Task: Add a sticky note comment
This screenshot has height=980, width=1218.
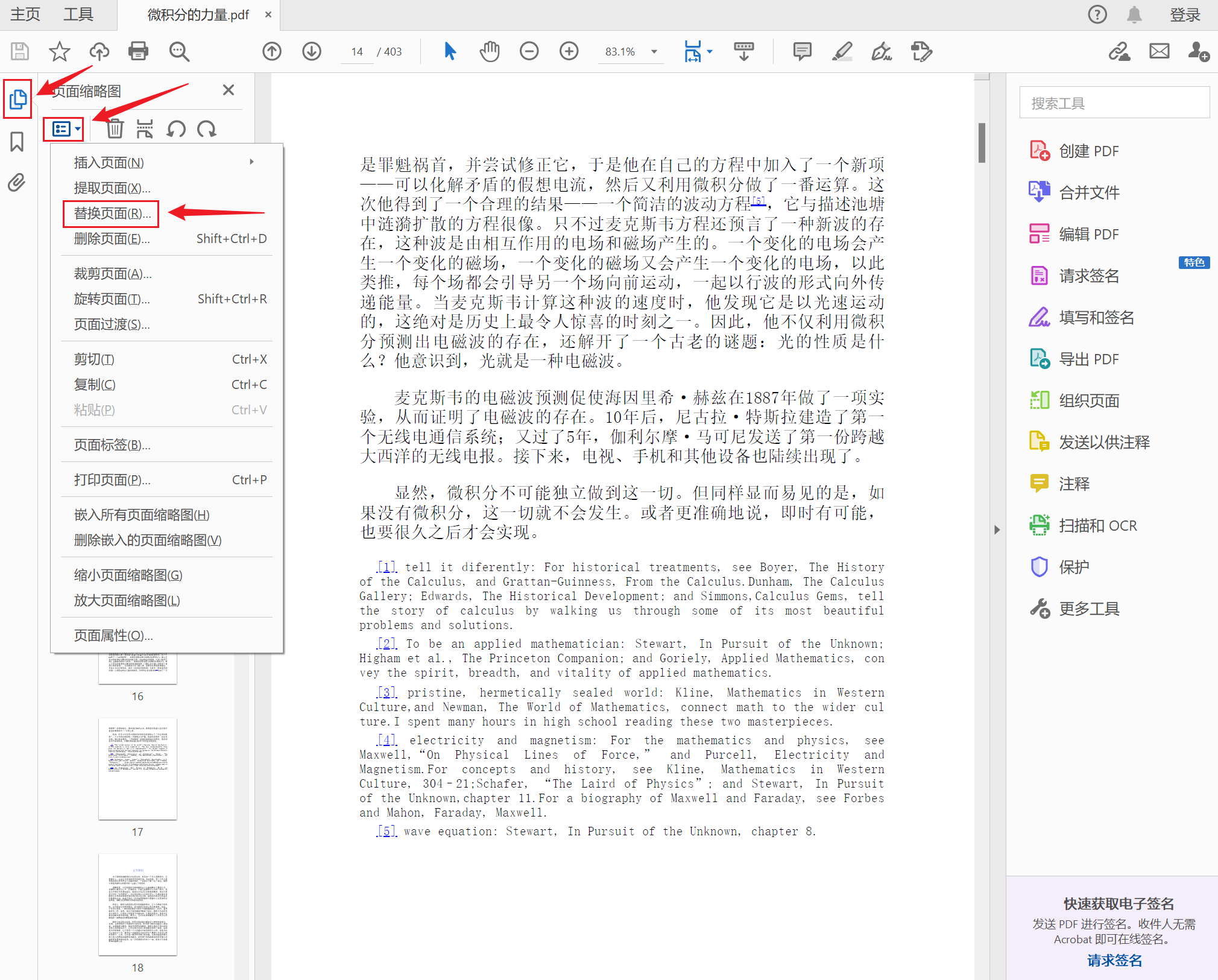Action: tap(802, 51)
